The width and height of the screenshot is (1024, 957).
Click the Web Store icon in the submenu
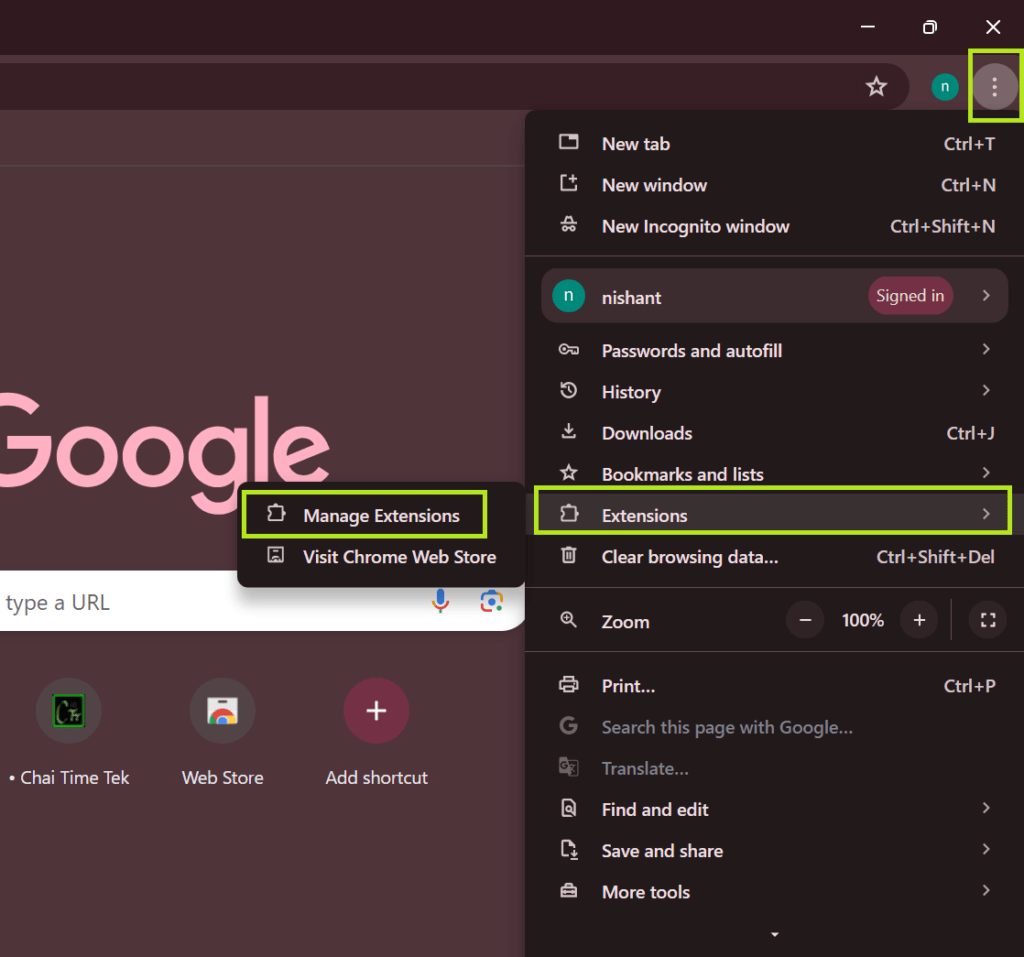pyautogui.click(x=276, y=555)
